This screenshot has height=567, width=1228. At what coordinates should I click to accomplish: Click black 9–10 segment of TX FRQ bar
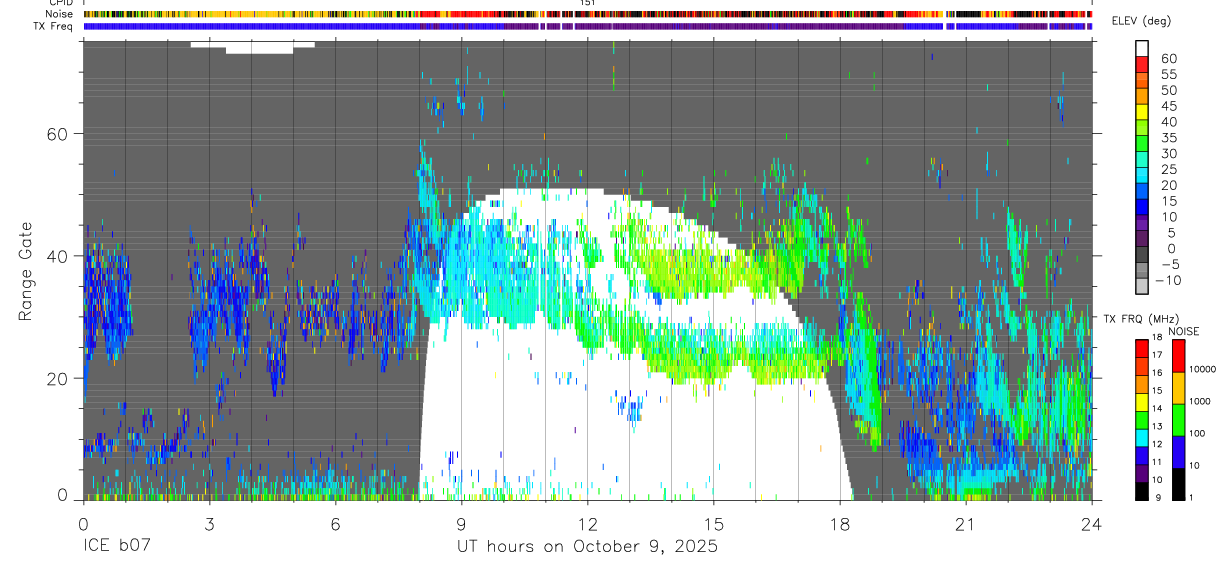1141,491
